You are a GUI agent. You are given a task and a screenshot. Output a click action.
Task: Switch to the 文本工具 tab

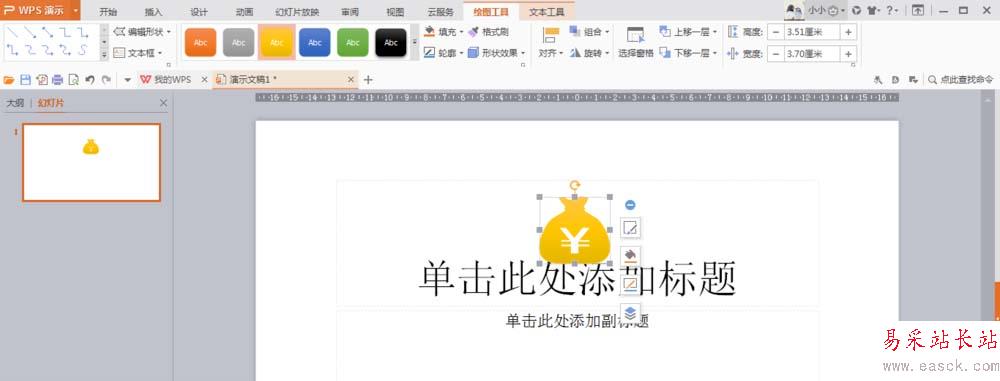point(547,12)
